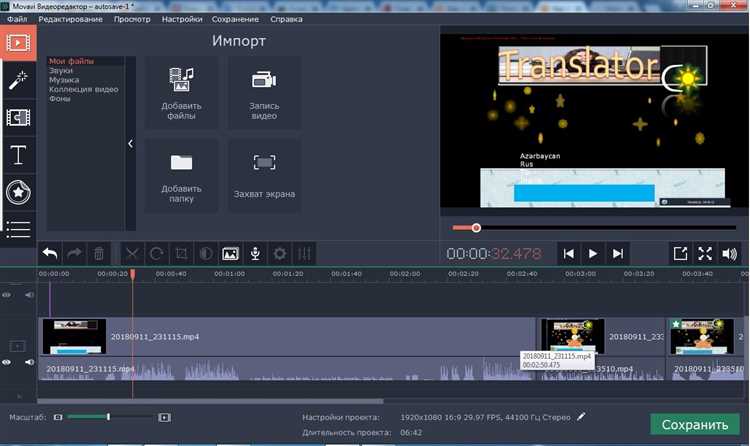Start audio recording with microphone icon

click(255, 253)
